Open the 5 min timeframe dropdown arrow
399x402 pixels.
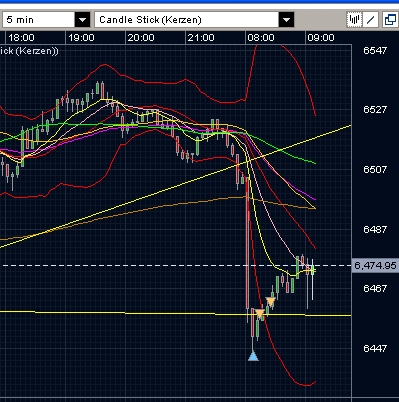[82, 20]
